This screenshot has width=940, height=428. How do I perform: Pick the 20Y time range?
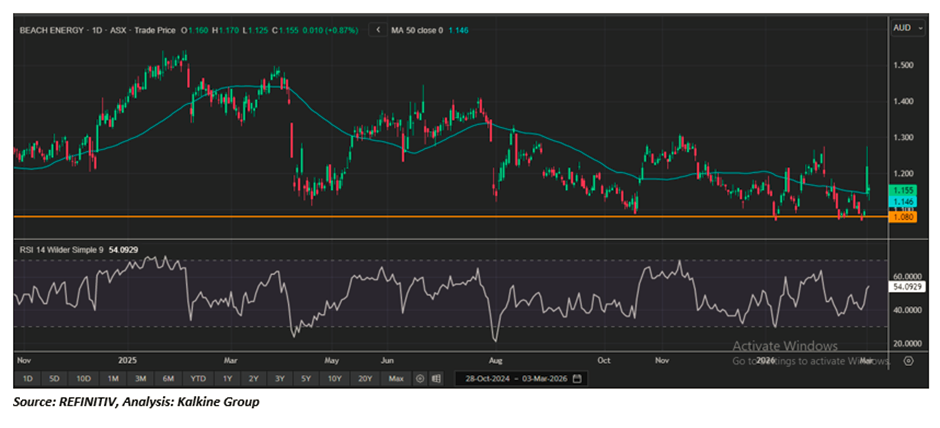366,379
